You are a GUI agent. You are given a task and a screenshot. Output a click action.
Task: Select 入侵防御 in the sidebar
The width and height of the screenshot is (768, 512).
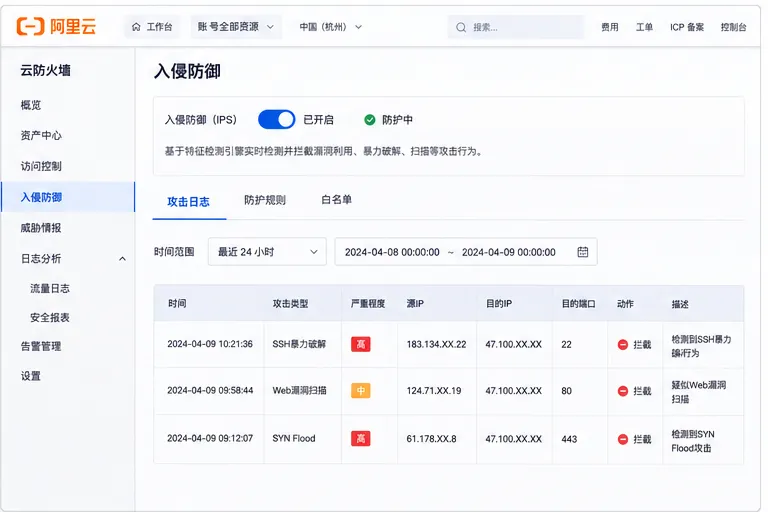[68, 197]
